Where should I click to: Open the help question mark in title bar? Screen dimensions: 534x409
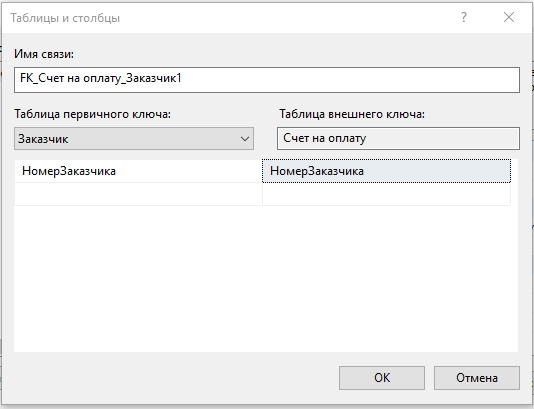coord(464,17)
